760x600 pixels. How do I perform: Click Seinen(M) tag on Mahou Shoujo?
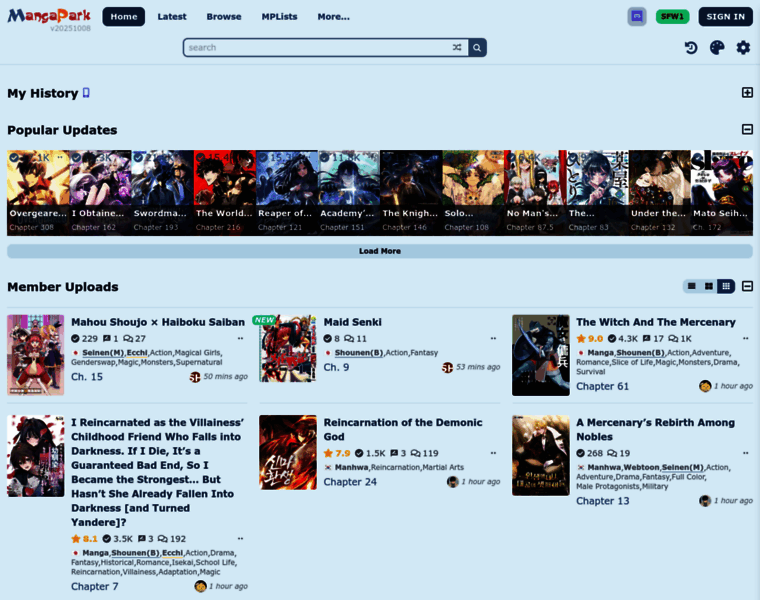coord(103,353)
